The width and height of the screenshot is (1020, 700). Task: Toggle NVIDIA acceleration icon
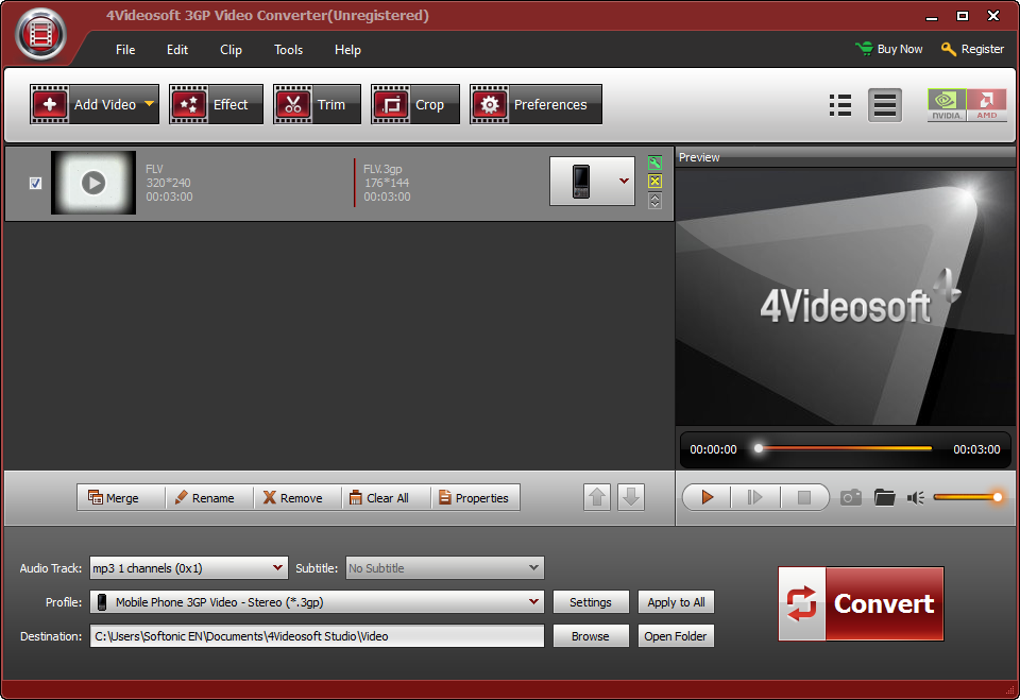tap(946, 105)
